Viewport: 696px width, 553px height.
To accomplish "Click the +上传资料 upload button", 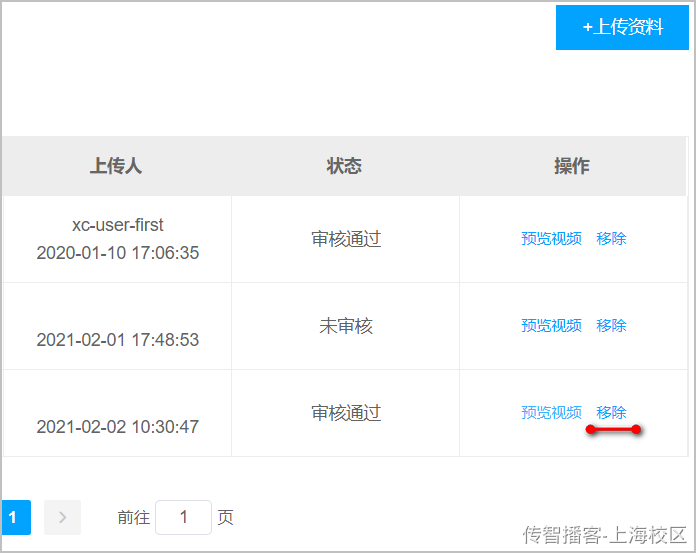I will 622,28.
